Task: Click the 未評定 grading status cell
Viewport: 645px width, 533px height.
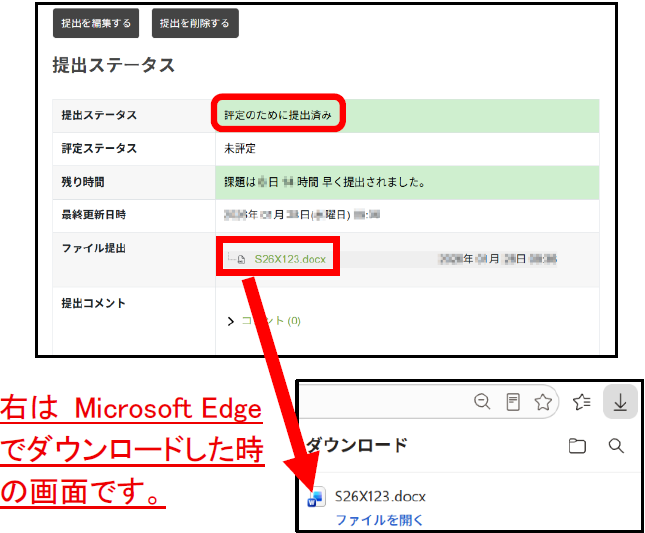Action: (407, 149)
